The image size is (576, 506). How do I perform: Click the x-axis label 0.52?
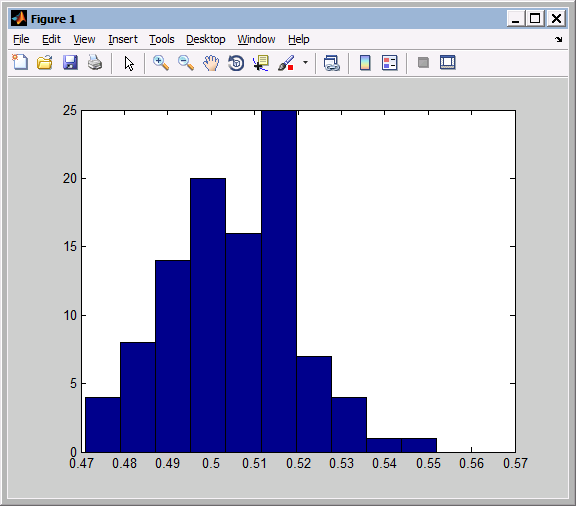[298, 463]
